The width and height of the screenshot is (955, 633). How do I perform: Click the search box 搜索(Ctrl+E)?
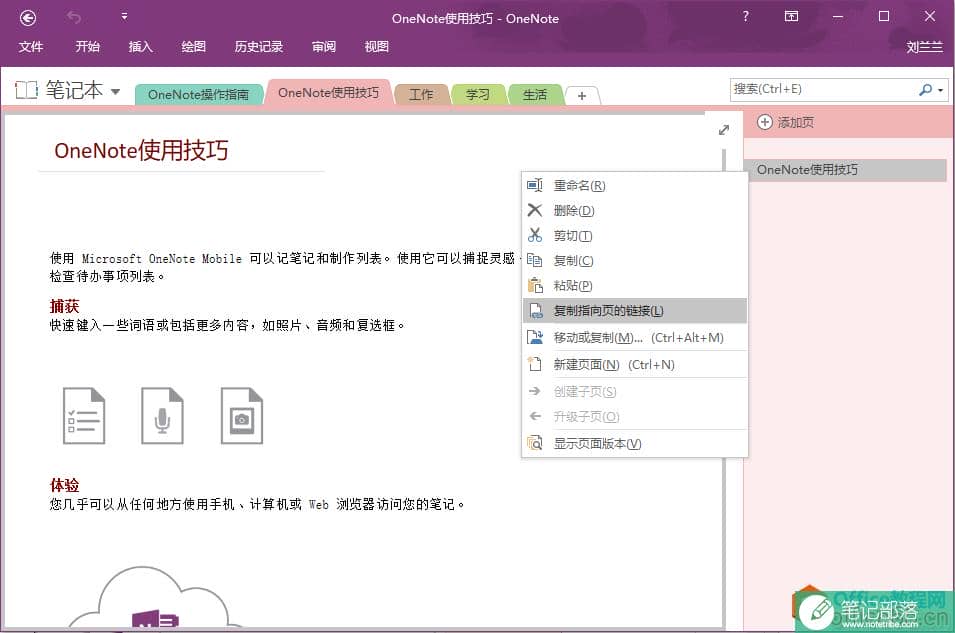[822, 89]
